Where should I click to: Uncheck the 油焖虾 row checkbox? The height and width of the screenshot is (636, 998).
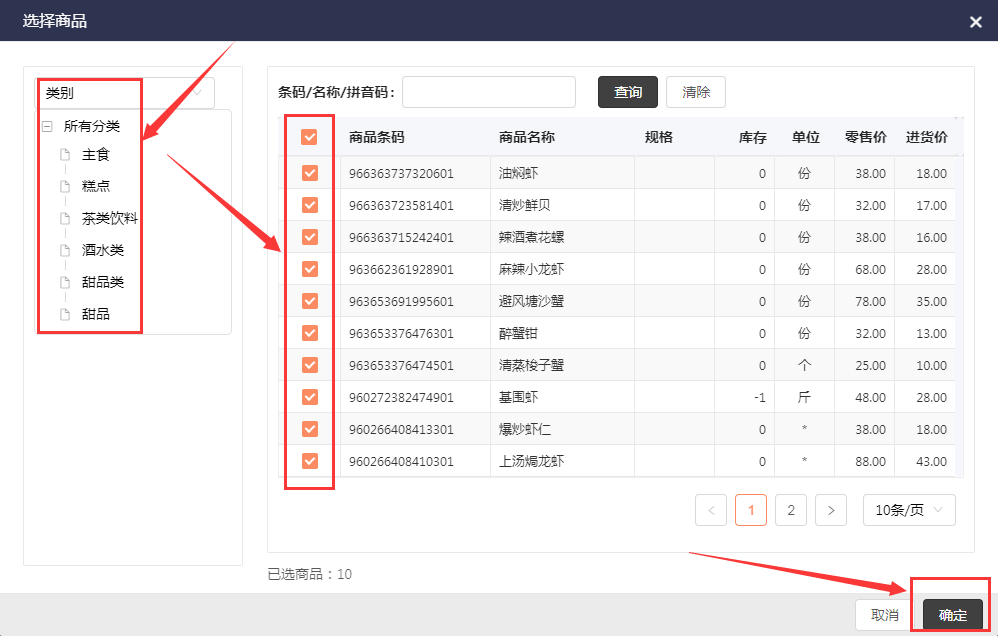tap(309, 173)
